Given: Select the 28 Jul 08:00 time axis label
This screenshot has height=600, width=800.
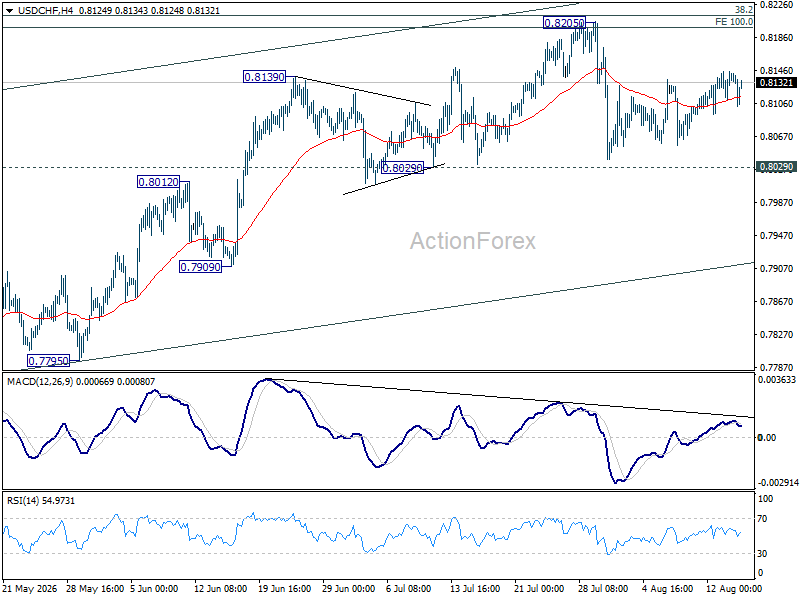Looking at the screenshot, I should (603, 588).
